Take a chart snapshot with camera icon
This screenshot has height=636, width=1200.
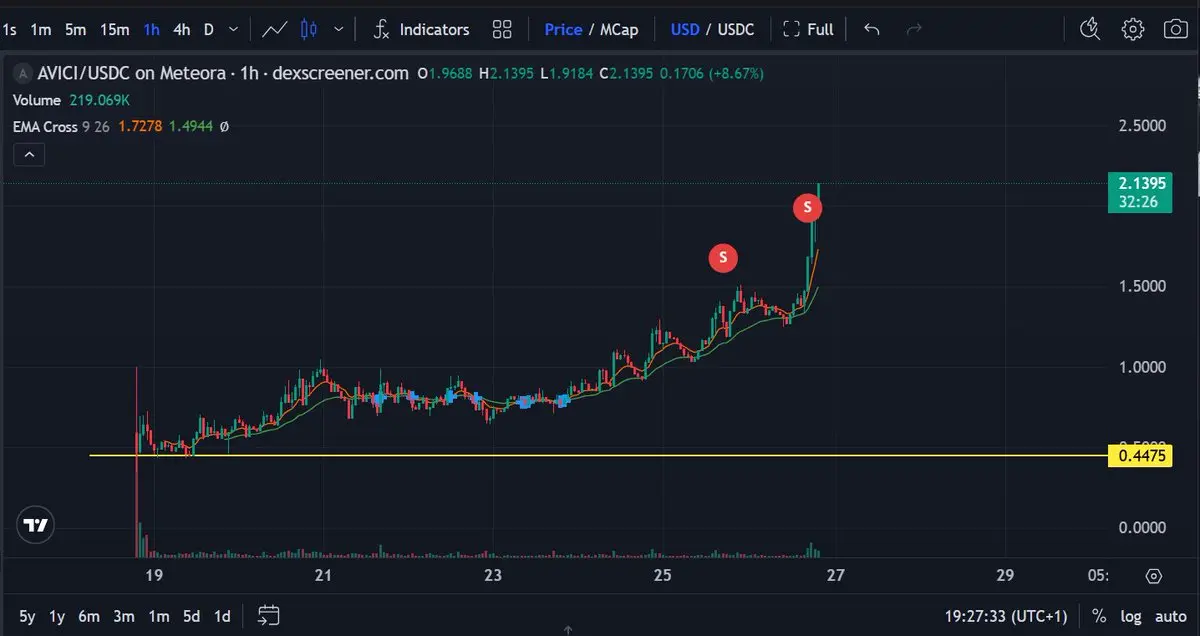pyautogui.click(x=1176, y=30)
